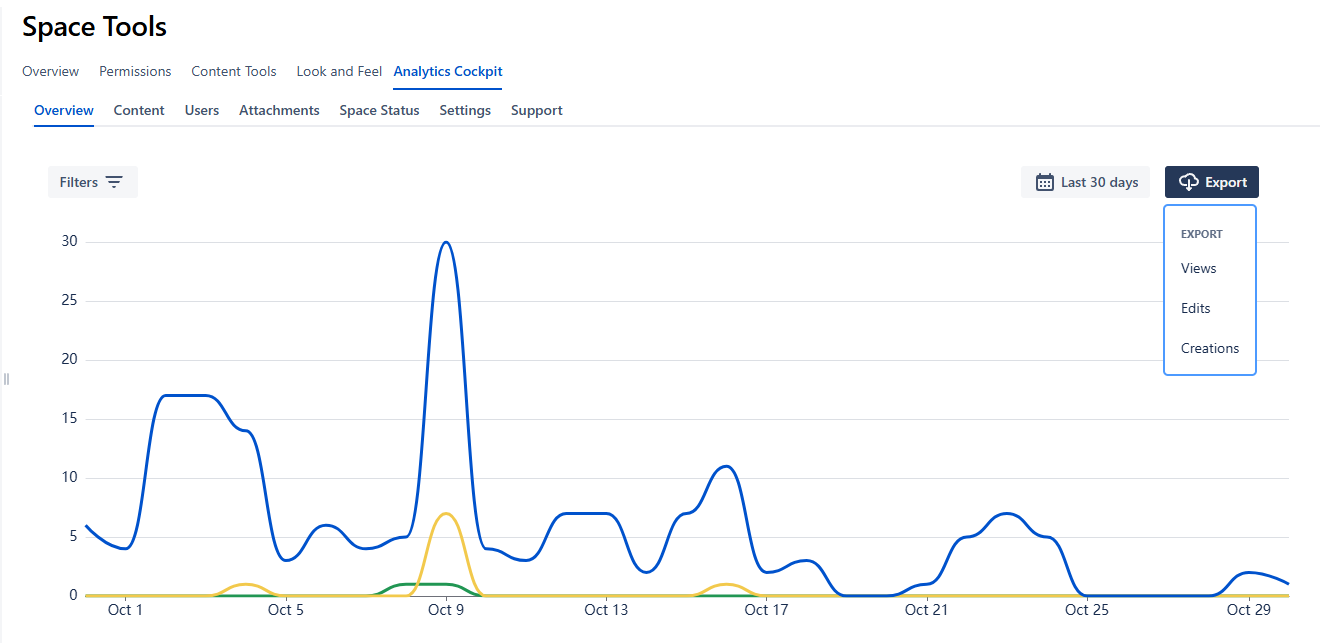The image size is (1320, 643).
Task: Open the Space Tools Overview tab
Action: [50, 71]
